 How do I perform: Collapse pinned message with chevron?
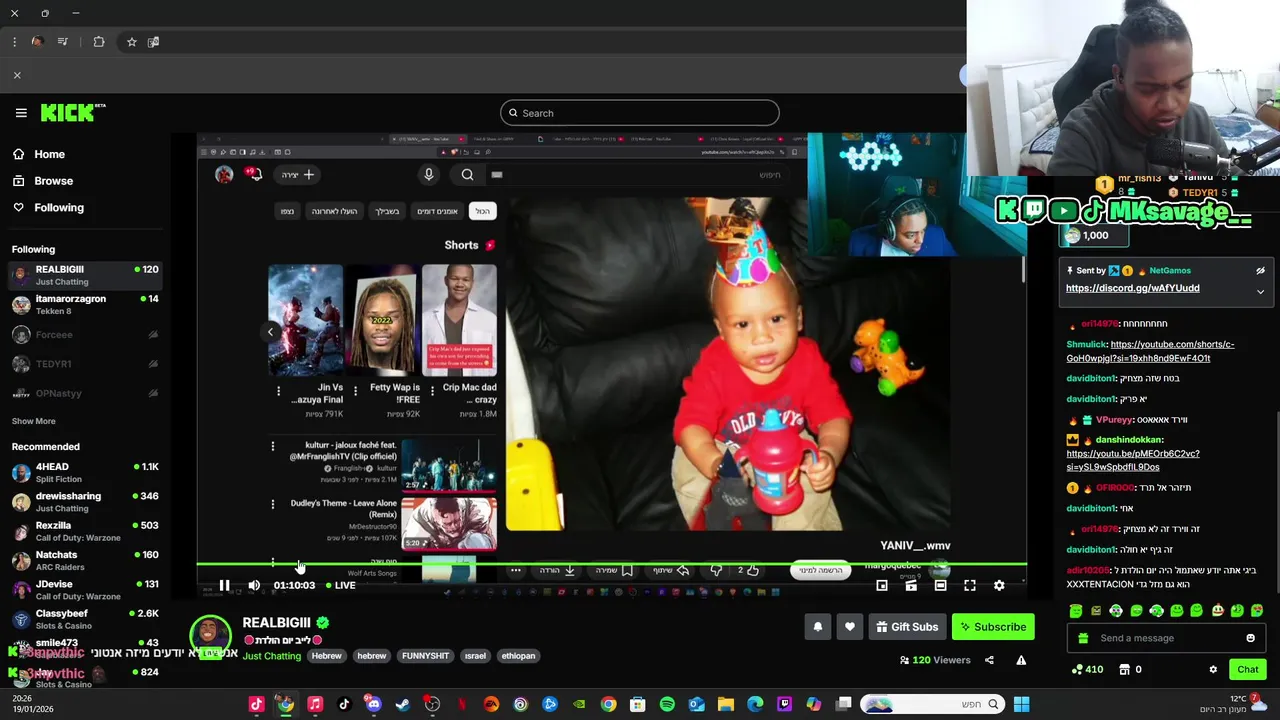coord(1260,292)
